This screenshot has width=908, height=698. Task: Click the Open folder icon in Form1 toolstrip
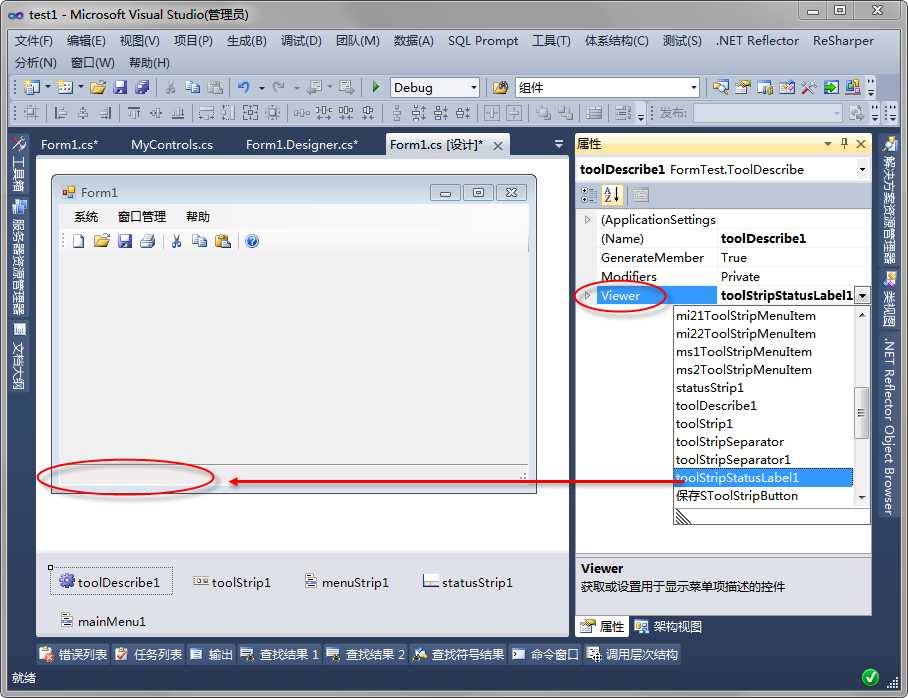101,241
